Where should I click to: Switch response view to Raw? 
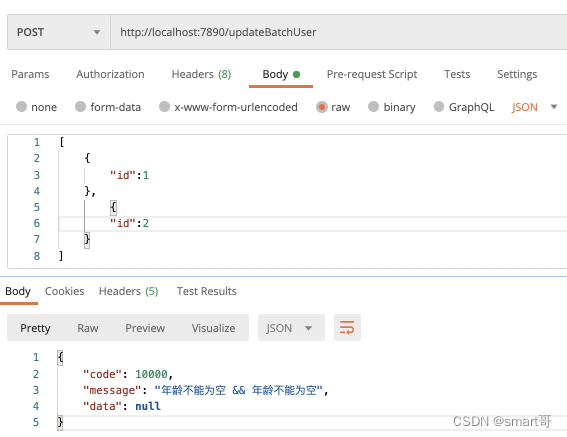pyautogui.click(x=88, y=328)
